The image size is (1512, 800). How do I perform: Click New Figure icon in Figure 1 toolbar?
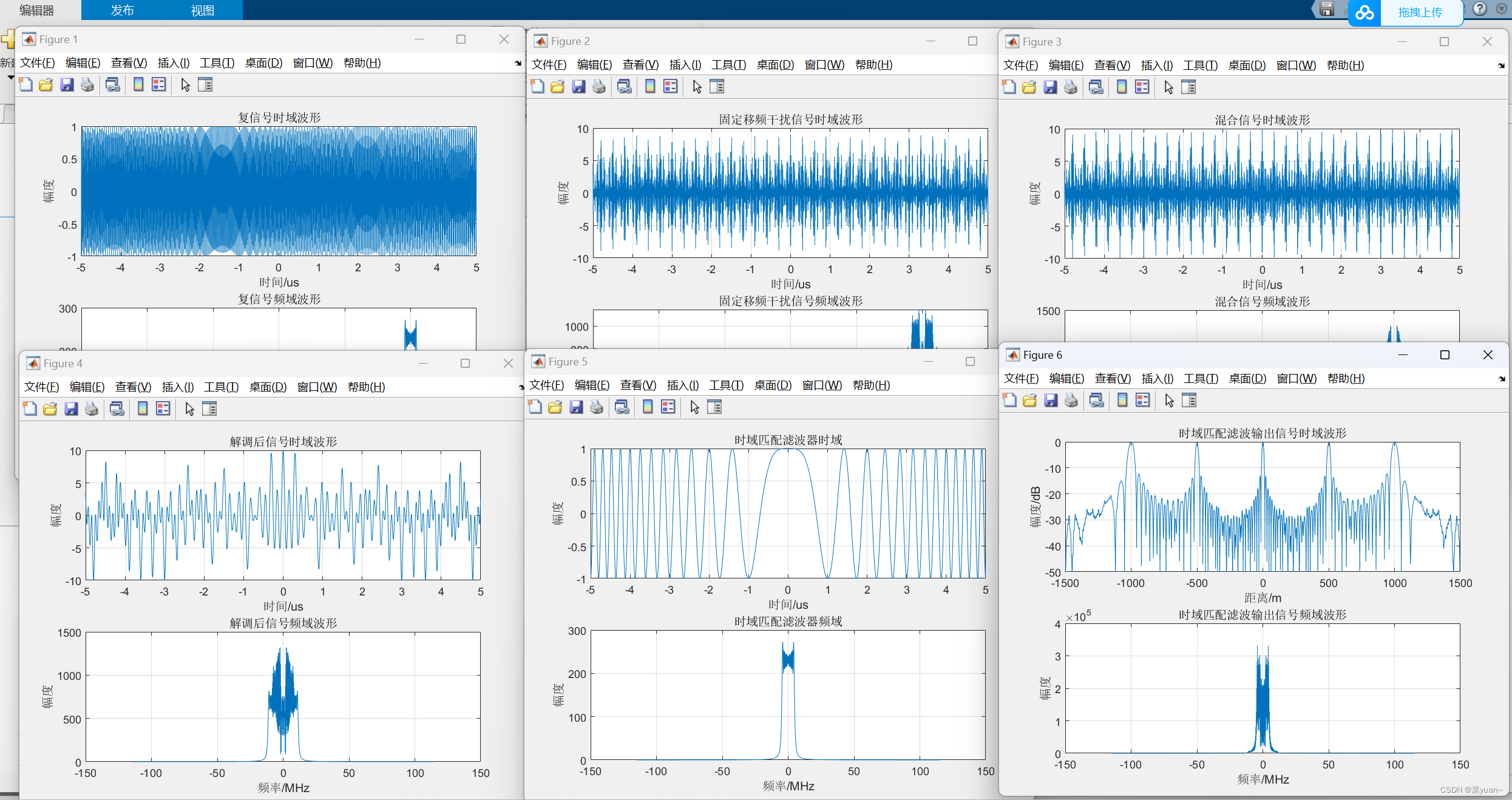click(25, 85)
